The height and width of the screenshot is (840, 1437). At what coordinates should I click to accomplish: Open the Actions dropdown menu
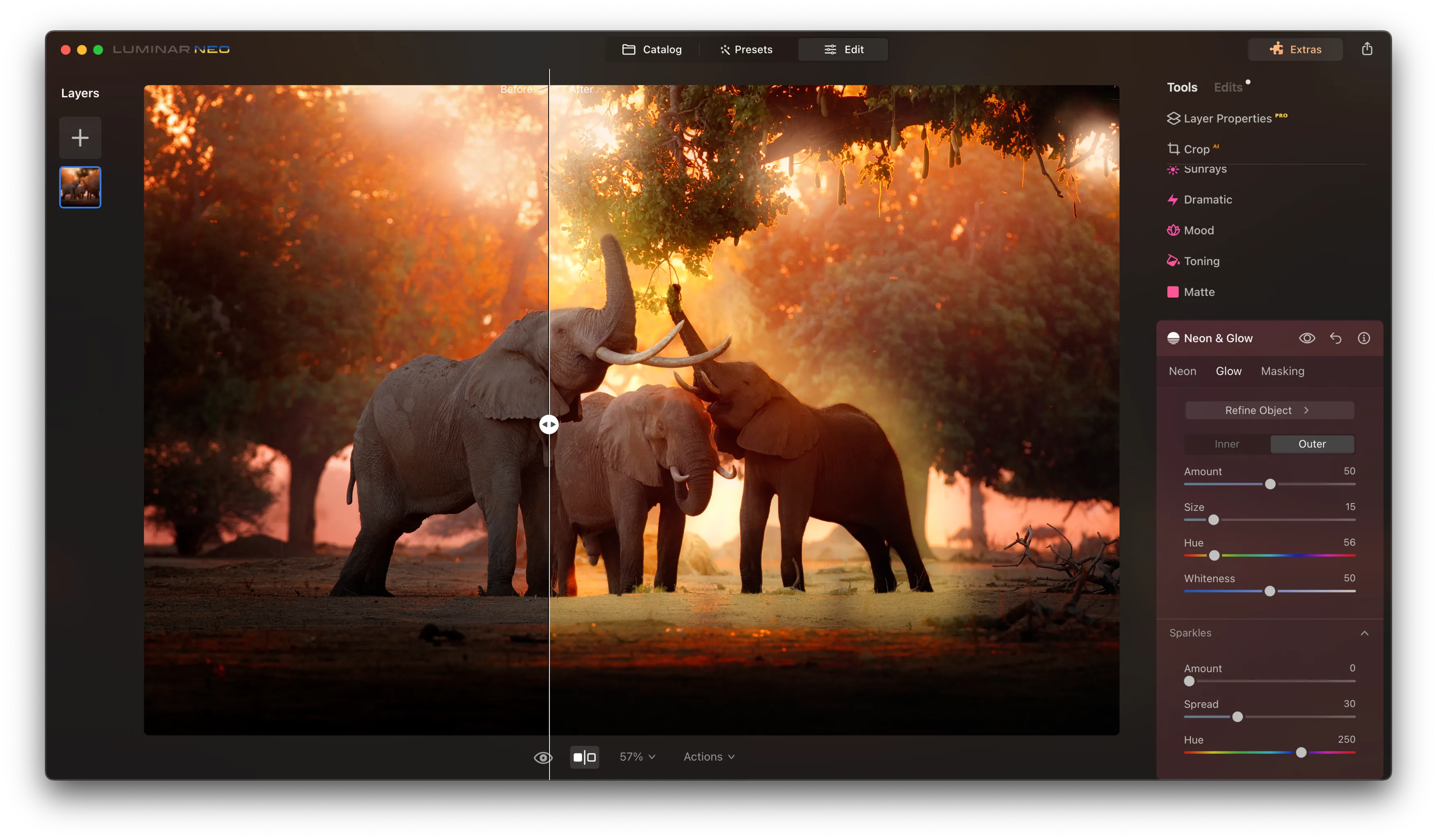pos(709,757)
